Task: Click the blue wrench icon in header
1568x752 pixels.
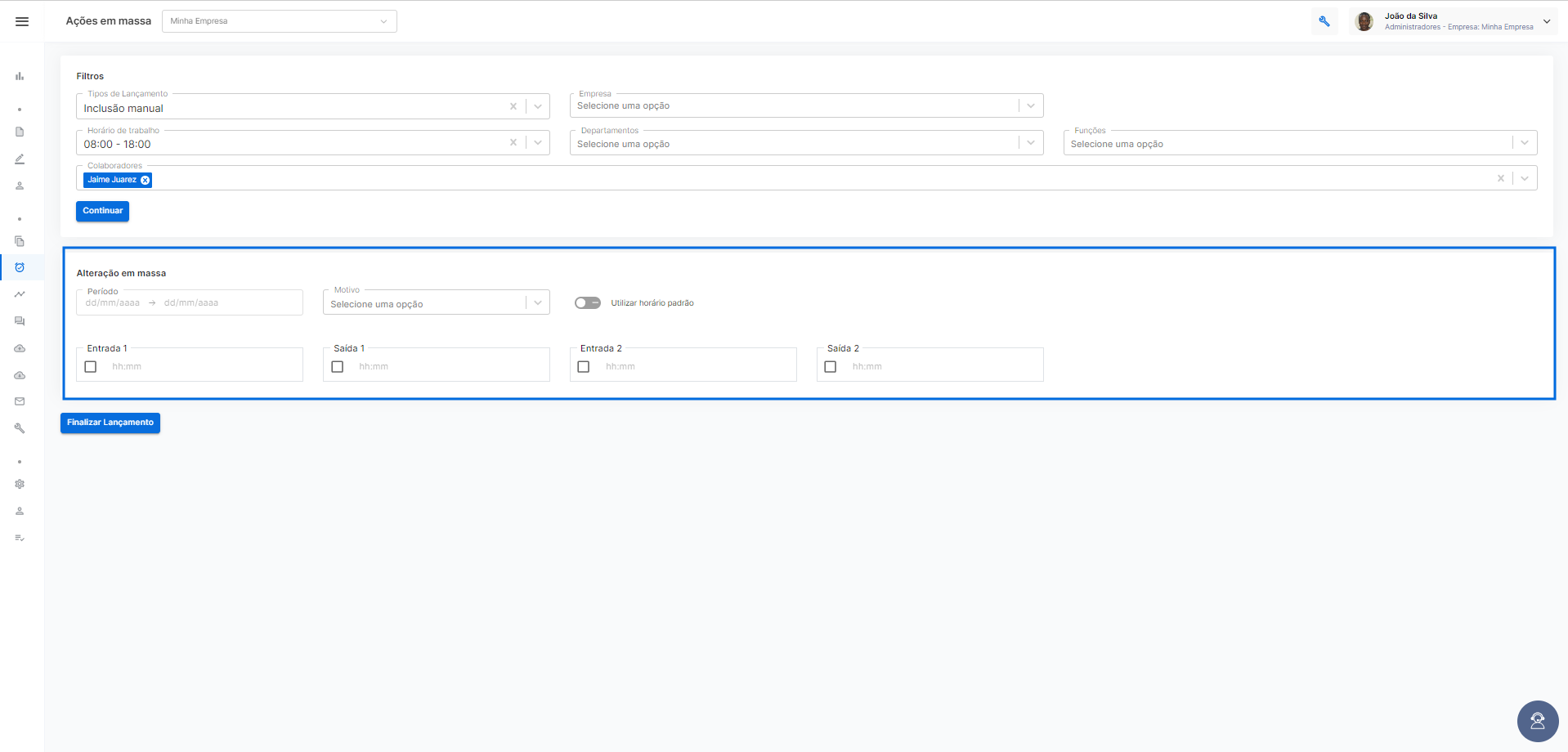Action: [1324, 21]
